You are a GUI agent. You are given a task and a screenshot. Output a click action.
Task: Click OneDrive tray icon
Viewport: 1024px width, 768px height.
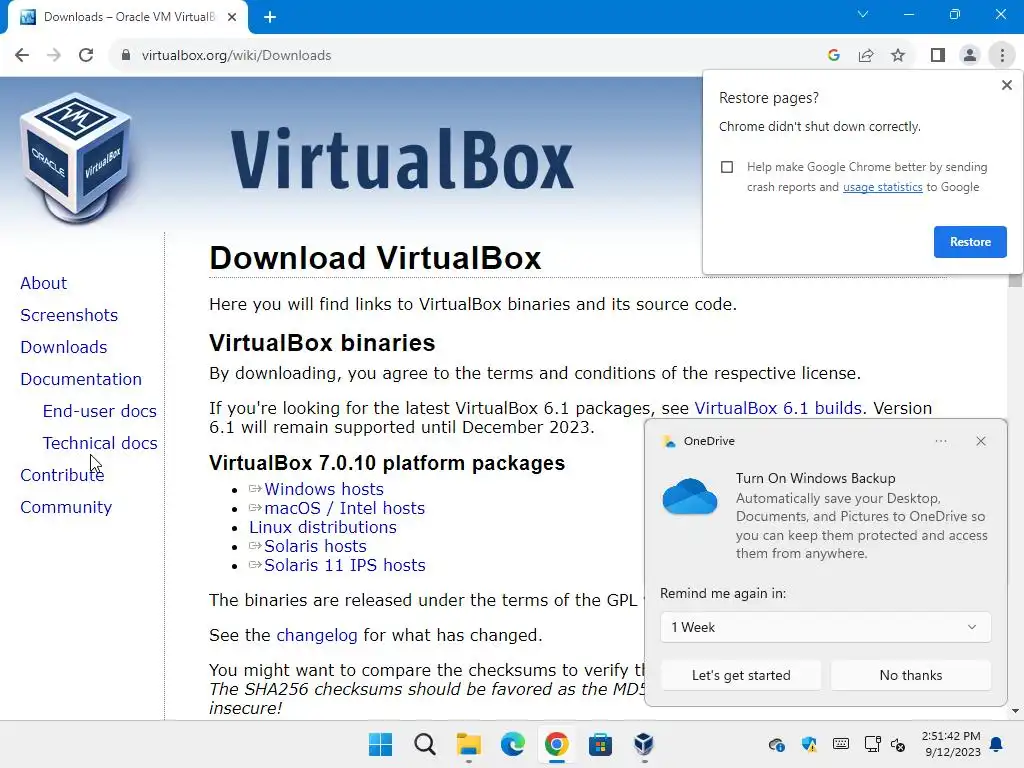[776, 744]
